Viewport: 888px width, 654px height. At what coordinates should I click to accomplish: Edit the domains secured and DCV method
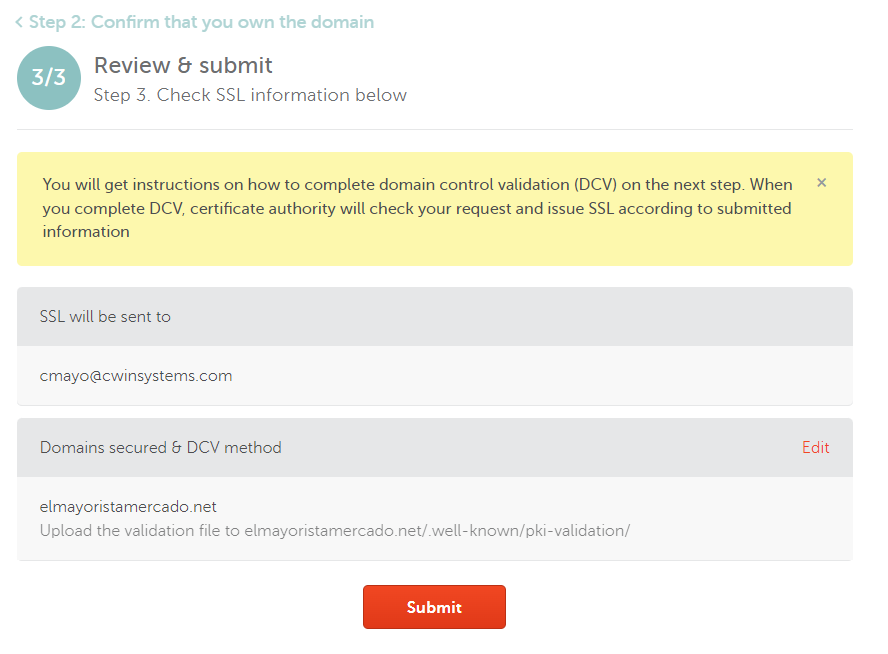[815, 448]
